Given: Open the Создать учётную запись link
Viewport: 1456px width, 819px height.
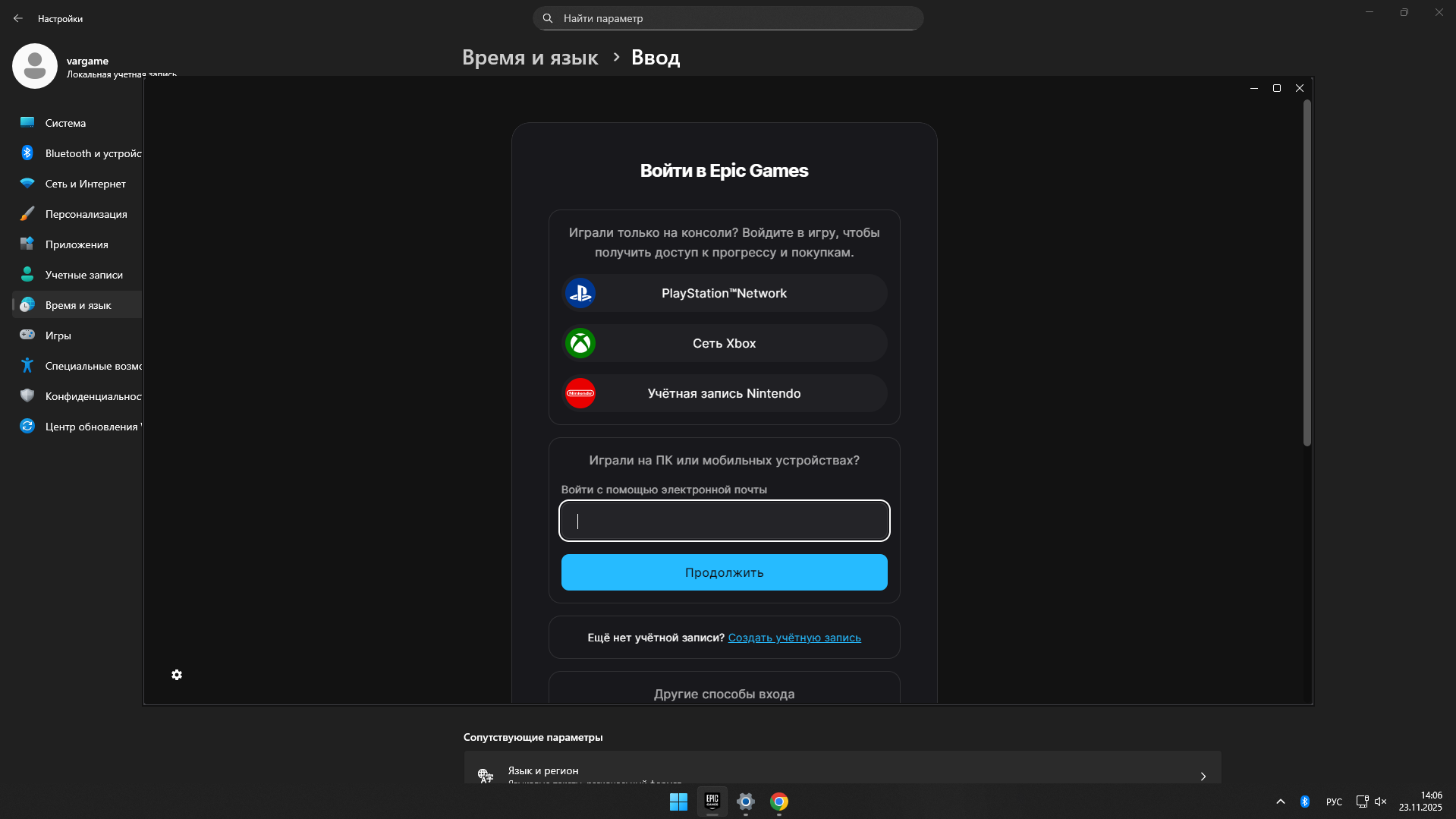Looking at the screenshot, I should pyautogui.click(x=794, y=638).
